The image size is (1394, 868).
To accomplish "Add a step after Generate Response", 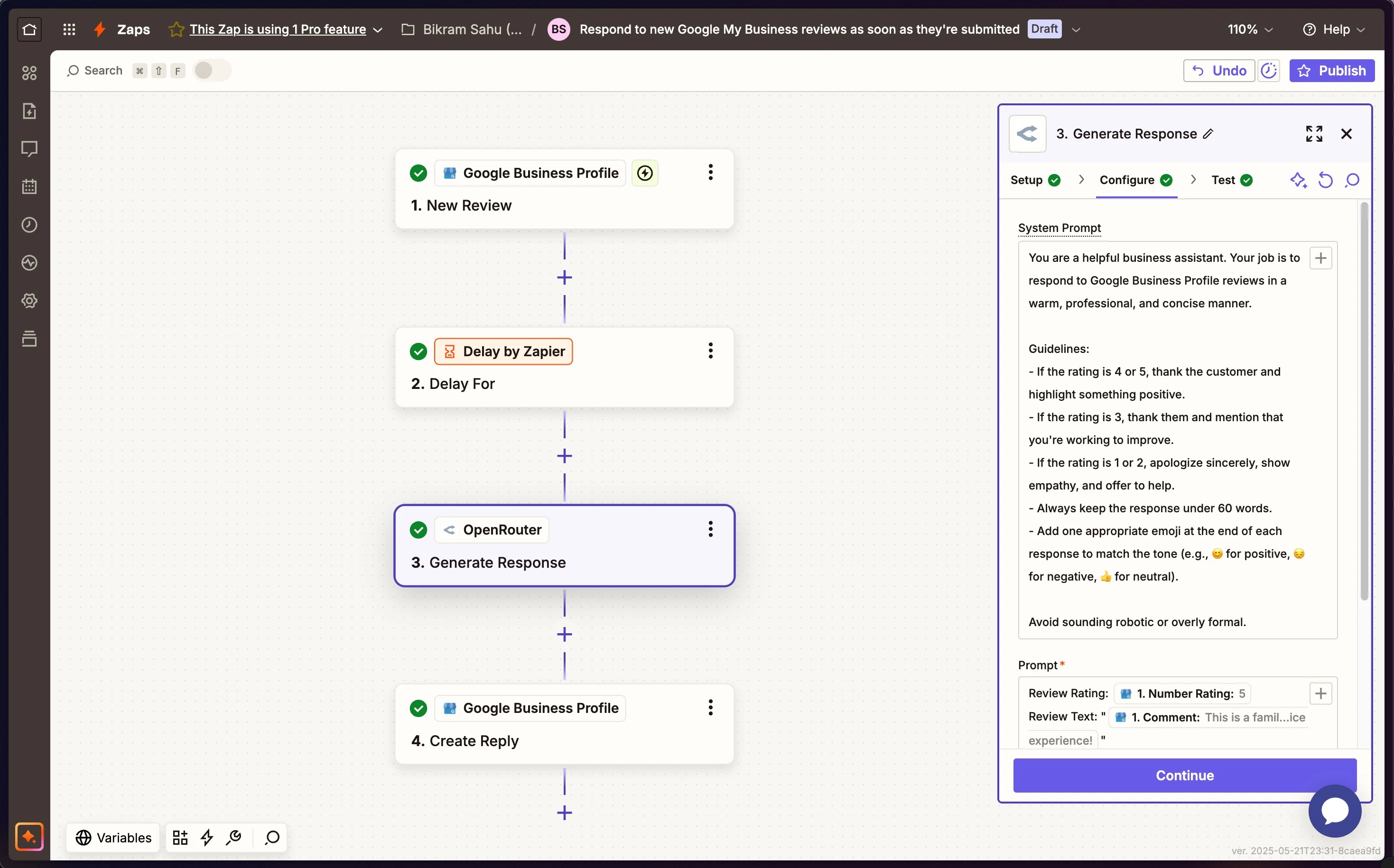I will click(x=564, y=634).
